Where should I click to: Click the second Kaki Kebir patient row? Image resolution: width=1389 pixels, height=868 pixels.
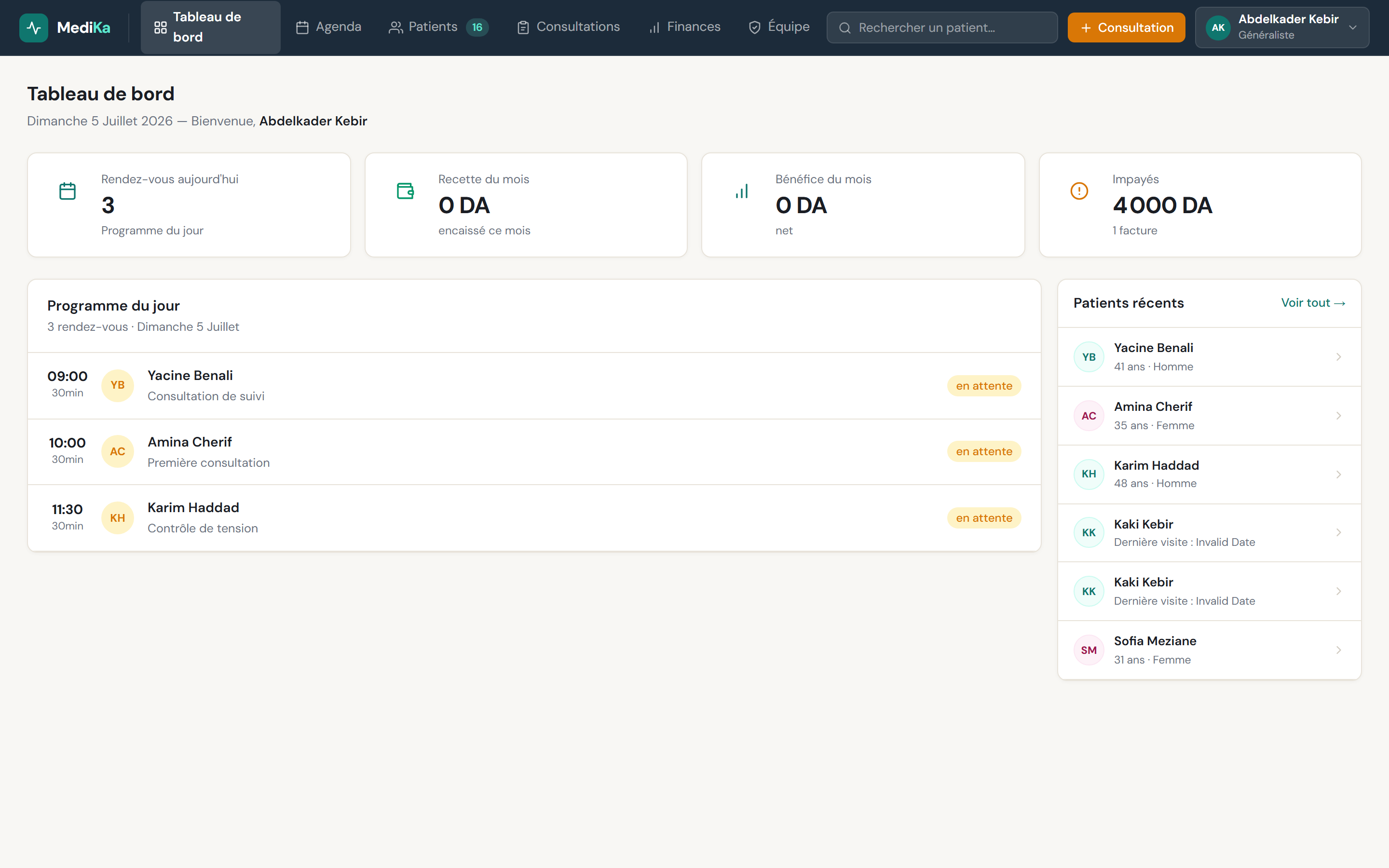click(x=1210, y=591)
